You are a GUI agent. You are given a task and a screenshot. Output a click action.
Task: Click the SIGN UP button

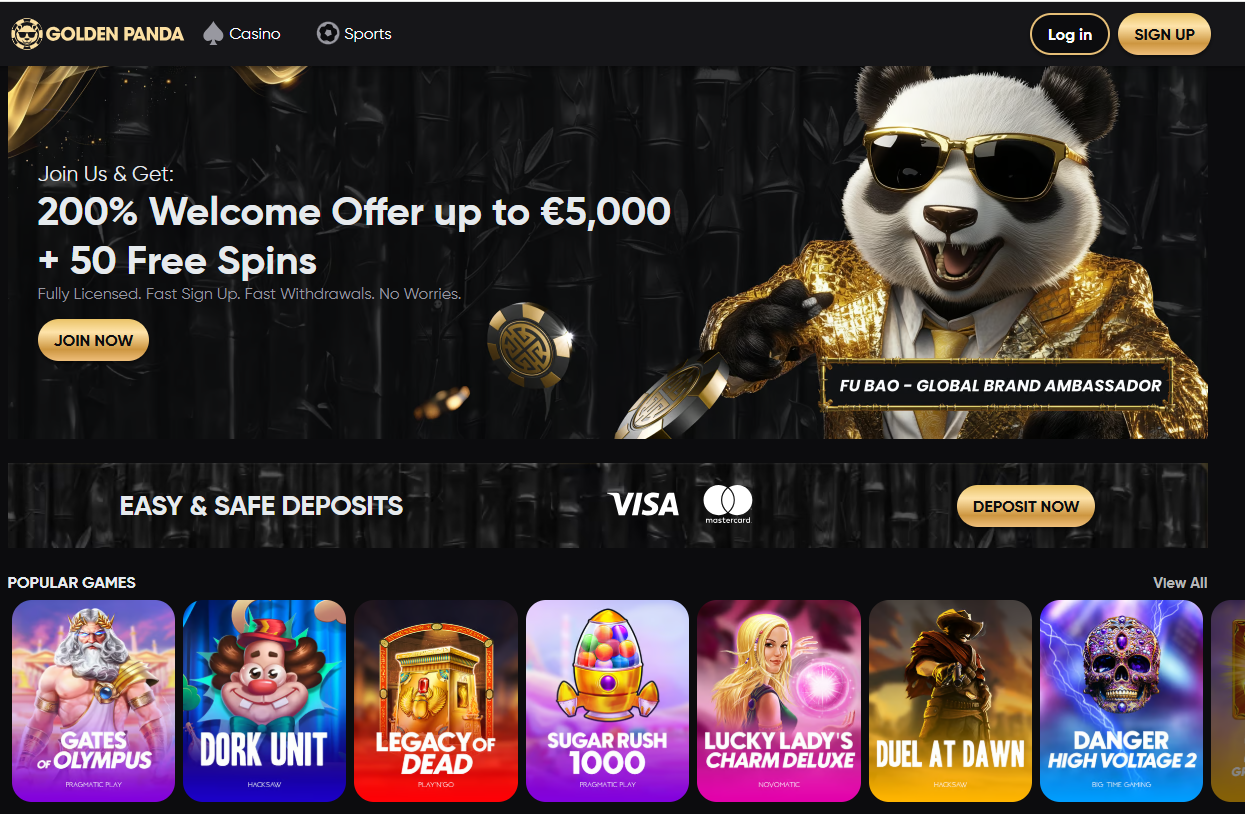pos(1164,34)
